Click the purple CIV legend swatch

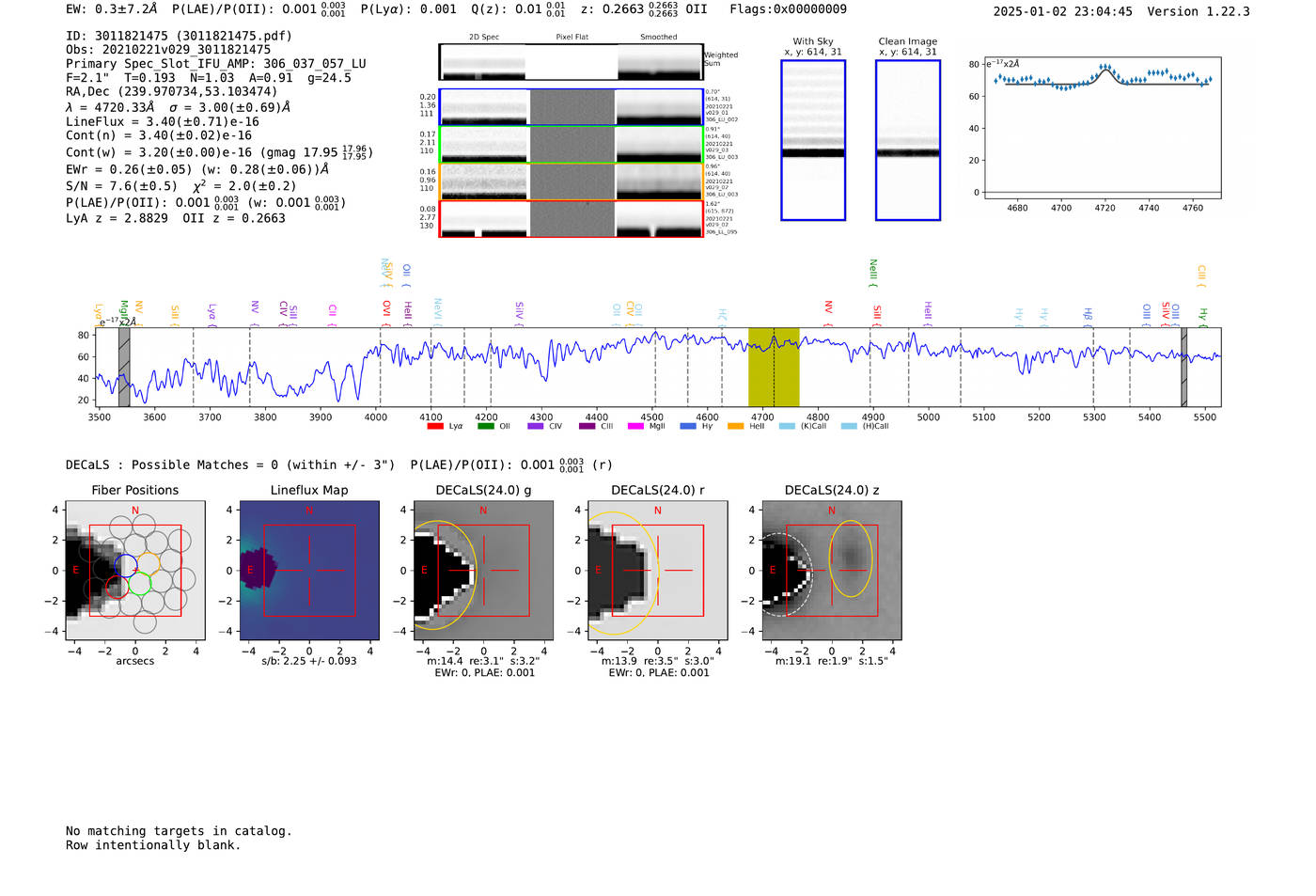[x=535, y=426]
